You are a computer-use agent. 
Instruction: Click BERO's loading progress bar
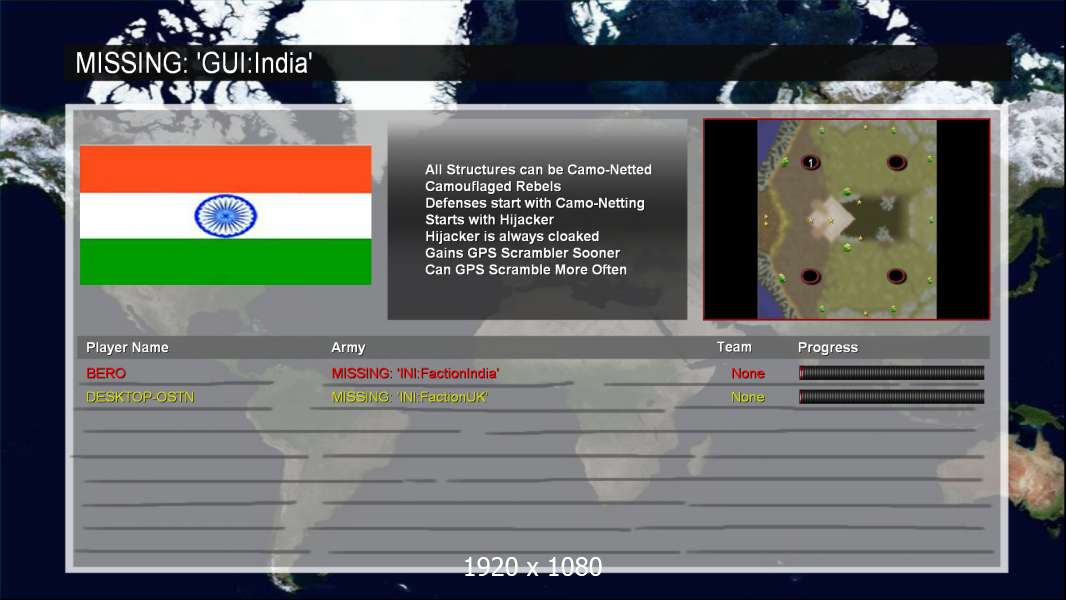[891, 372]
